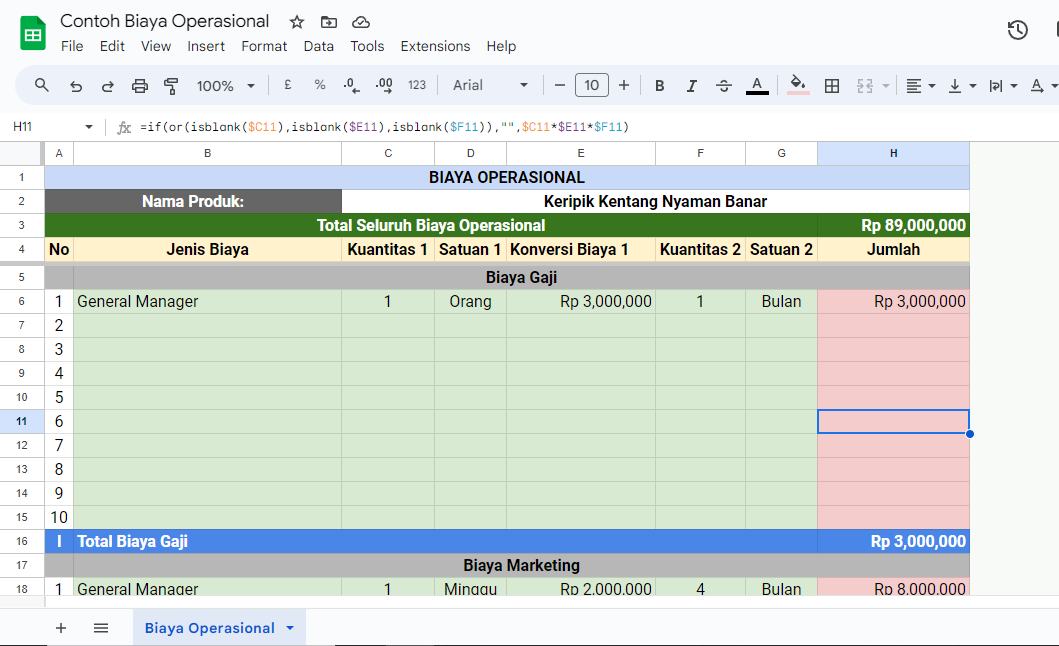The width and height of the screenshot is (1059, 646).
Task: Open the zoom 100% dropdown
Action: pos(226,86)
